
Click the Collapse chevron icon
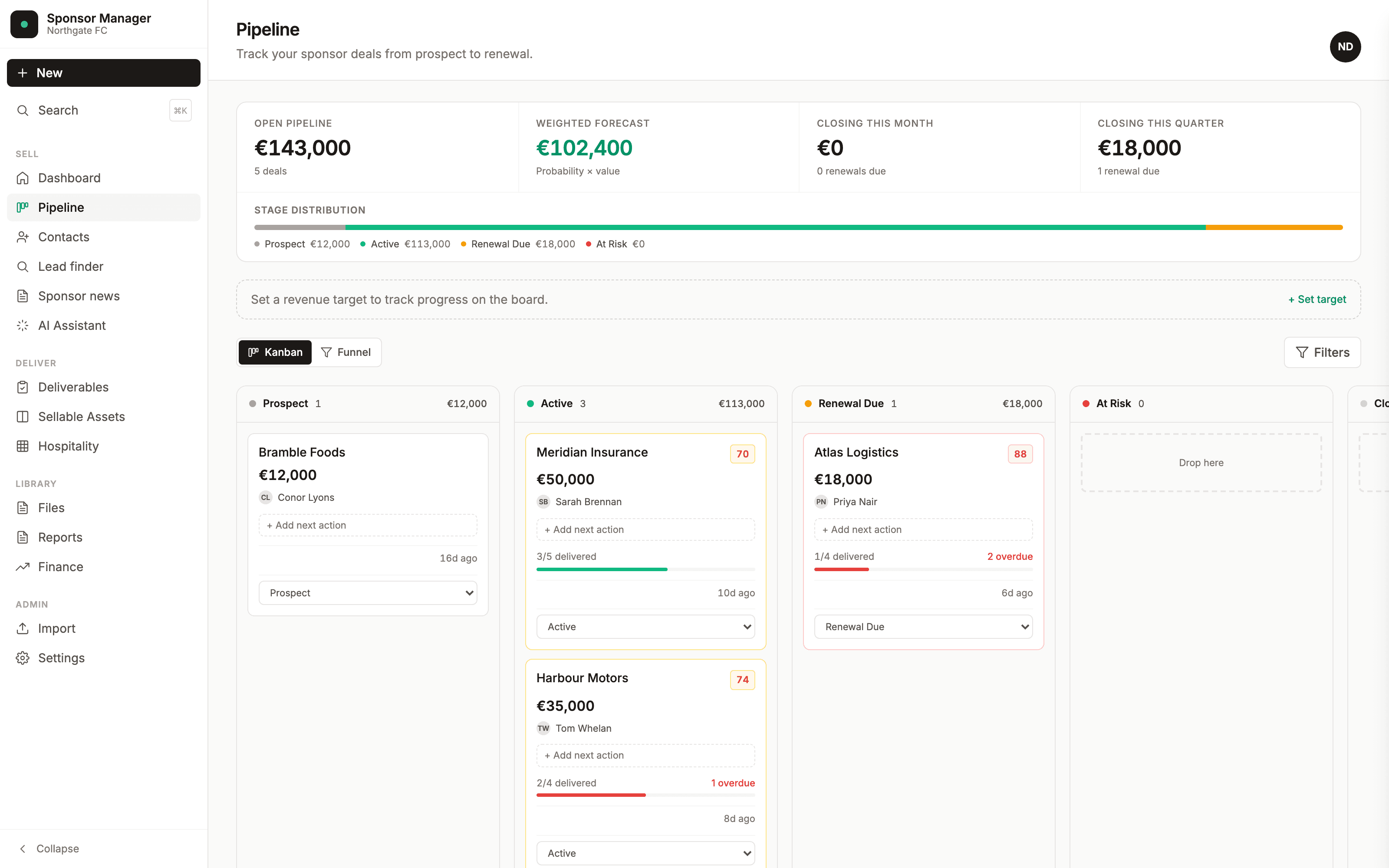tap(23, 848)
